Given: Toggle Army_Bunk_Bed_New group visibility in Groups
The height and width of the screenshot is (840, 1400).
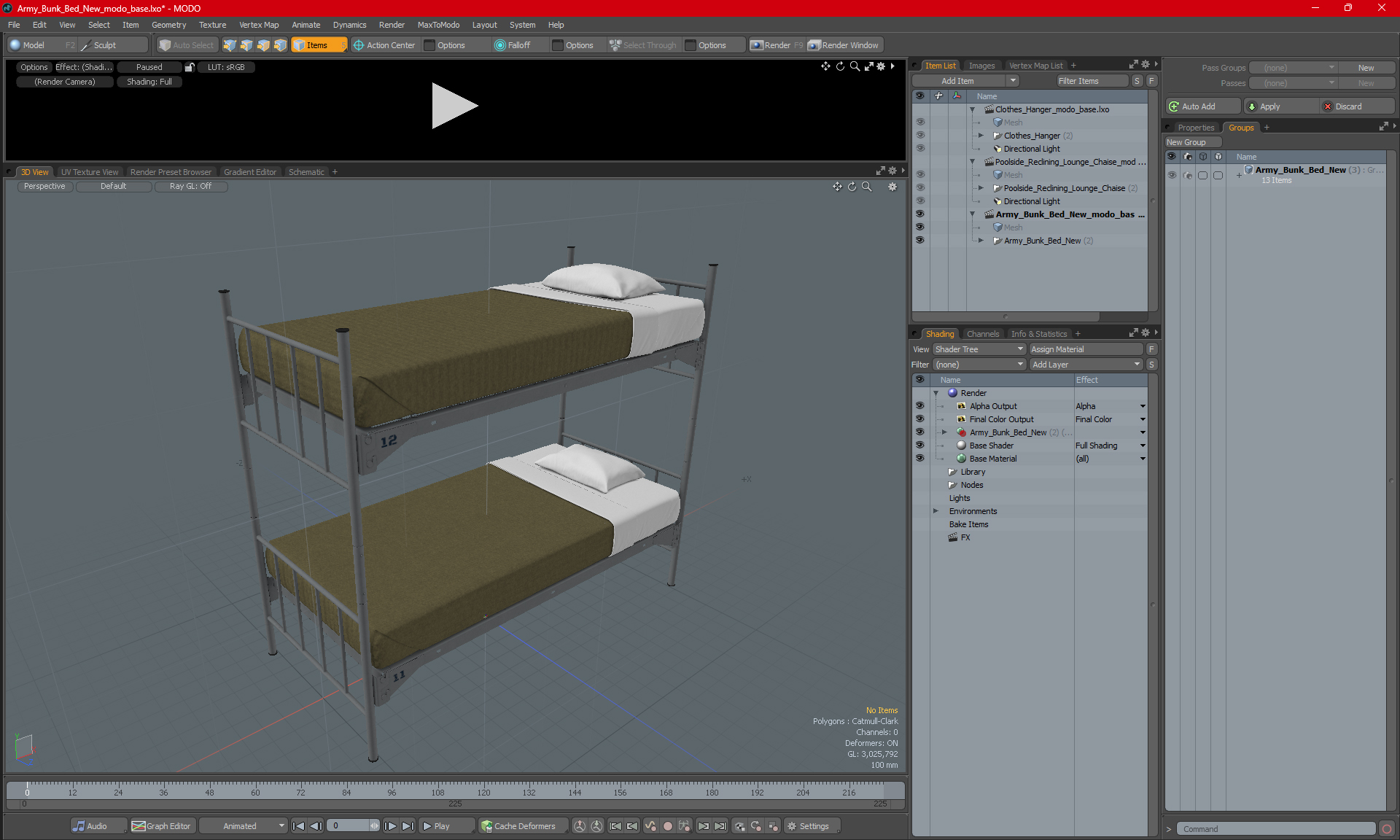Looking at the screenshot, I should pos(1172,175).
